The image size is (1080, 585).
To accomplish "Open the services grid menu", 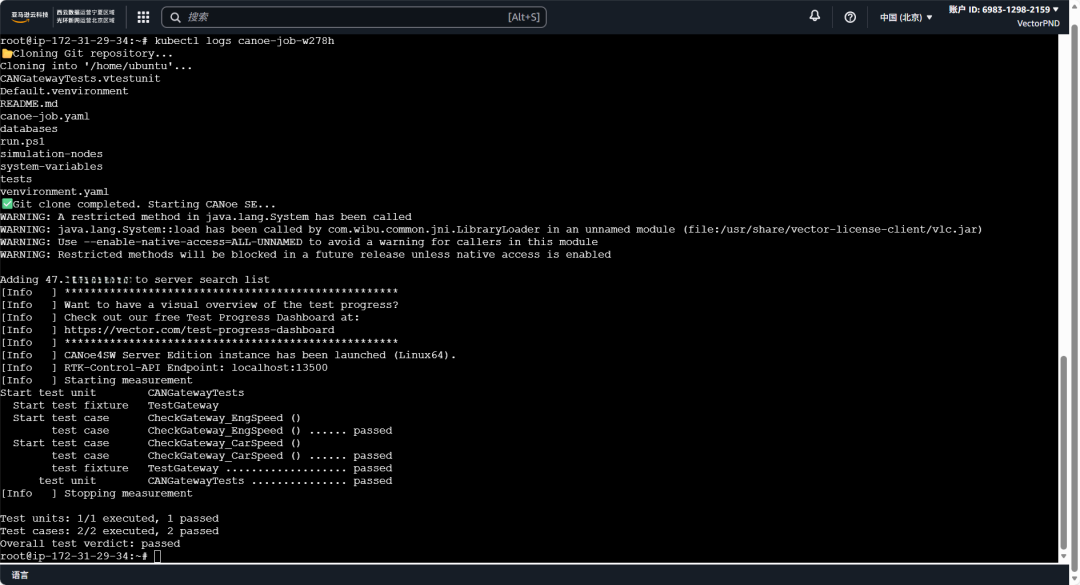I will (x=143, y=17).
